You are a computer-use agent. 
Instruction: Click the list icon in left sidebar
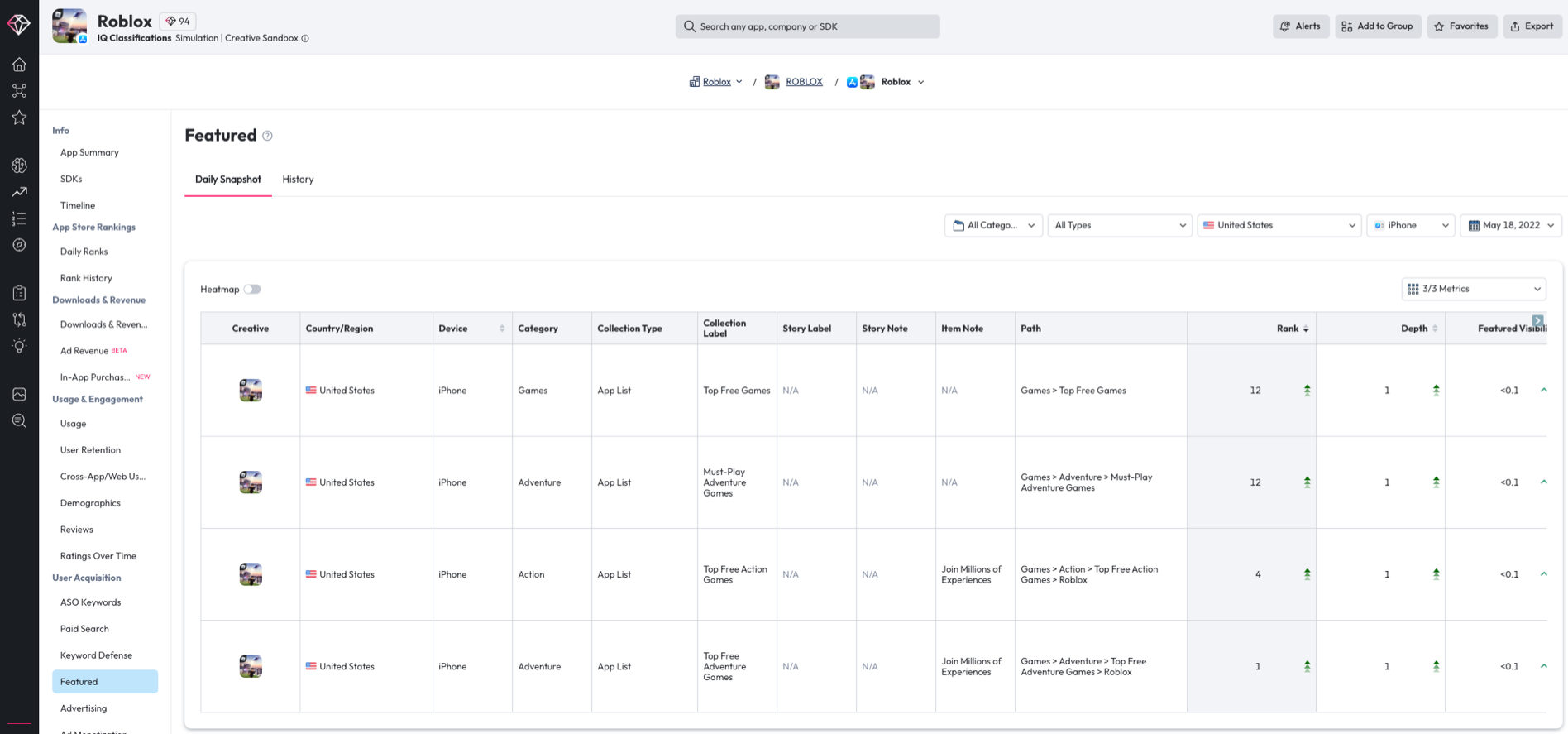tap(19, 218)
